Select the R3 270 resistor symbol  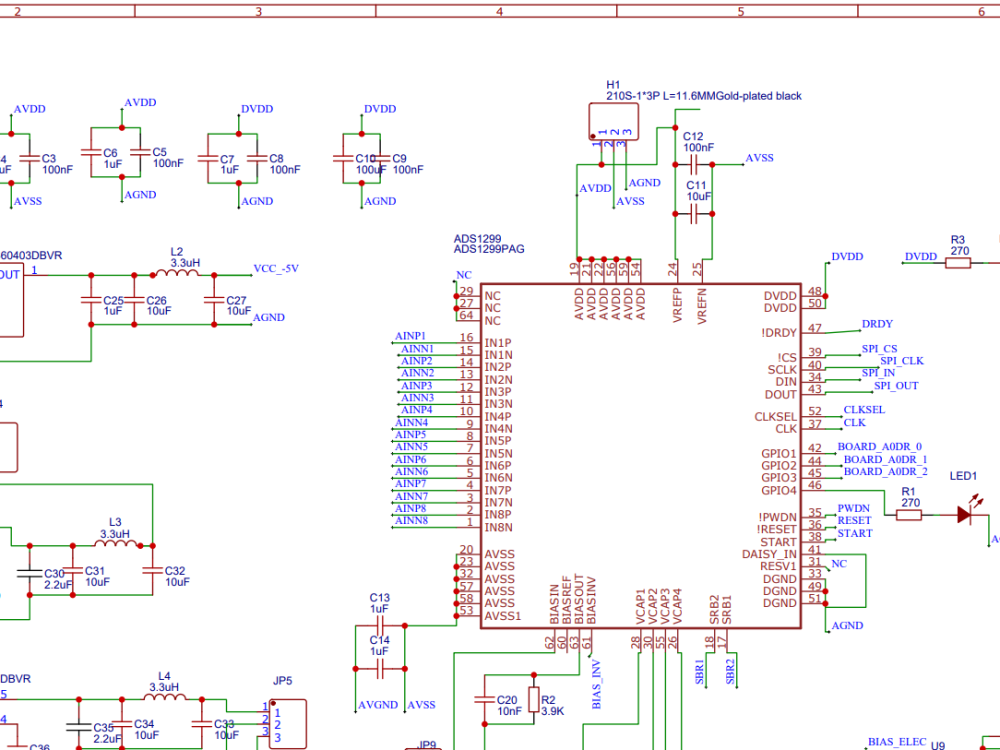click(957, 263)
